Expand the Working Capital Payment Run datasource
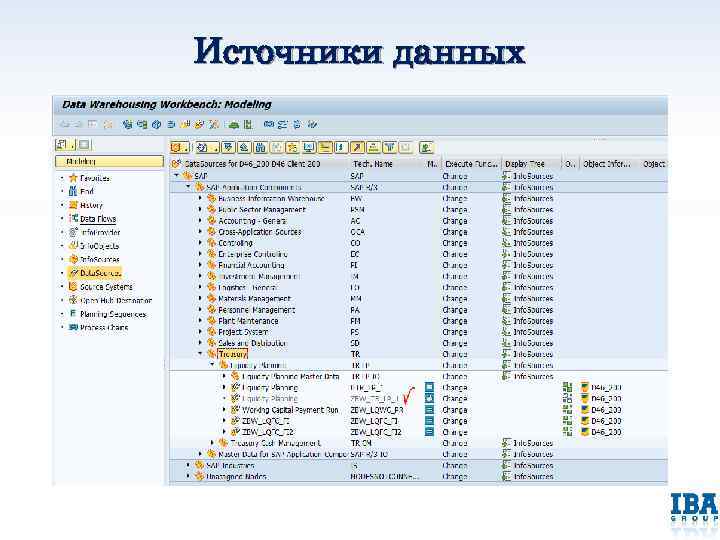The image size is (720, 540). [x=224, y=410]
